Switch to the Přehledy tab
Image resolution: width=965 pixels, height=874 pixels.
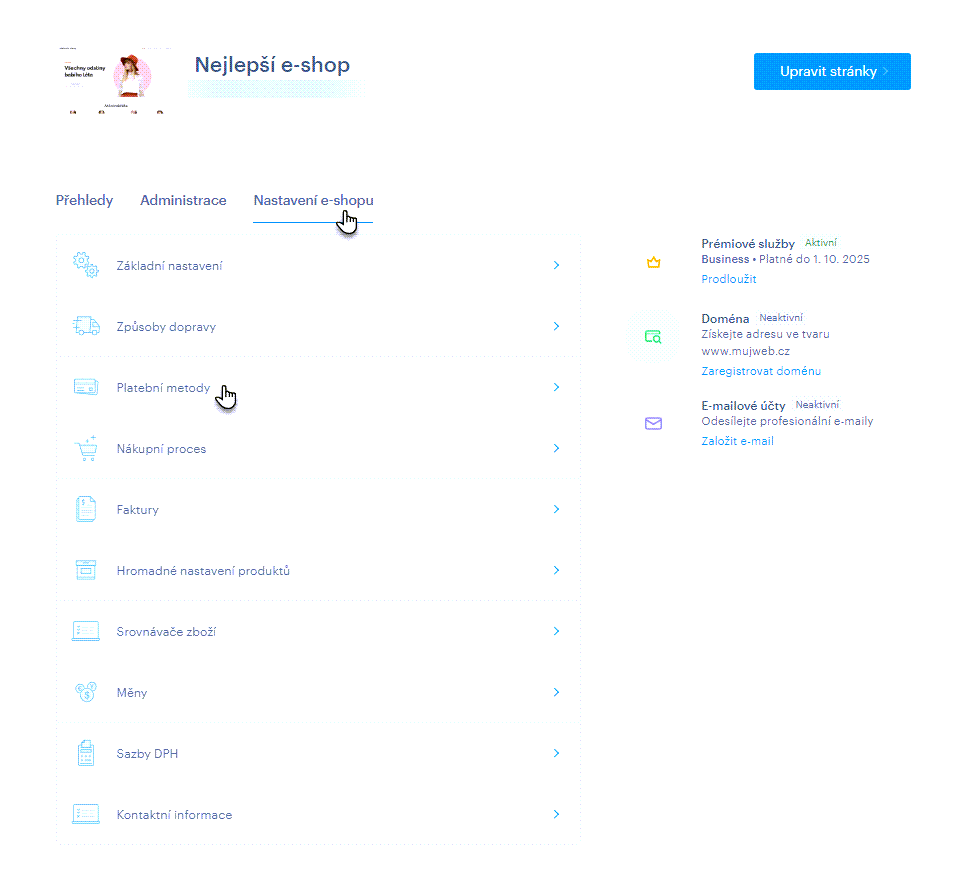click(84, 200)
